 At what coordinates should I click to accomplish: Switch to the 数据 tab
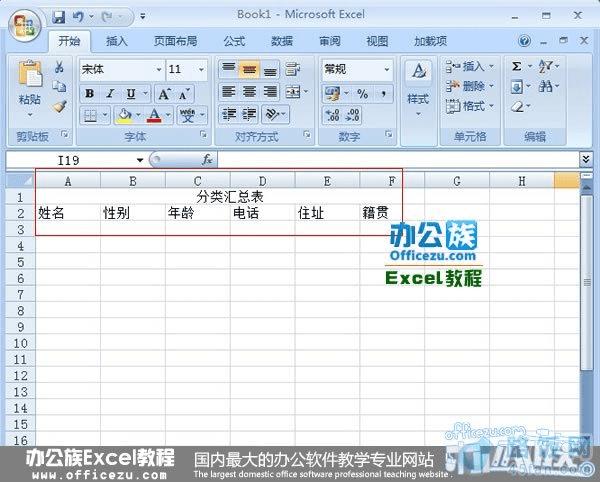[x=282, y=41]
